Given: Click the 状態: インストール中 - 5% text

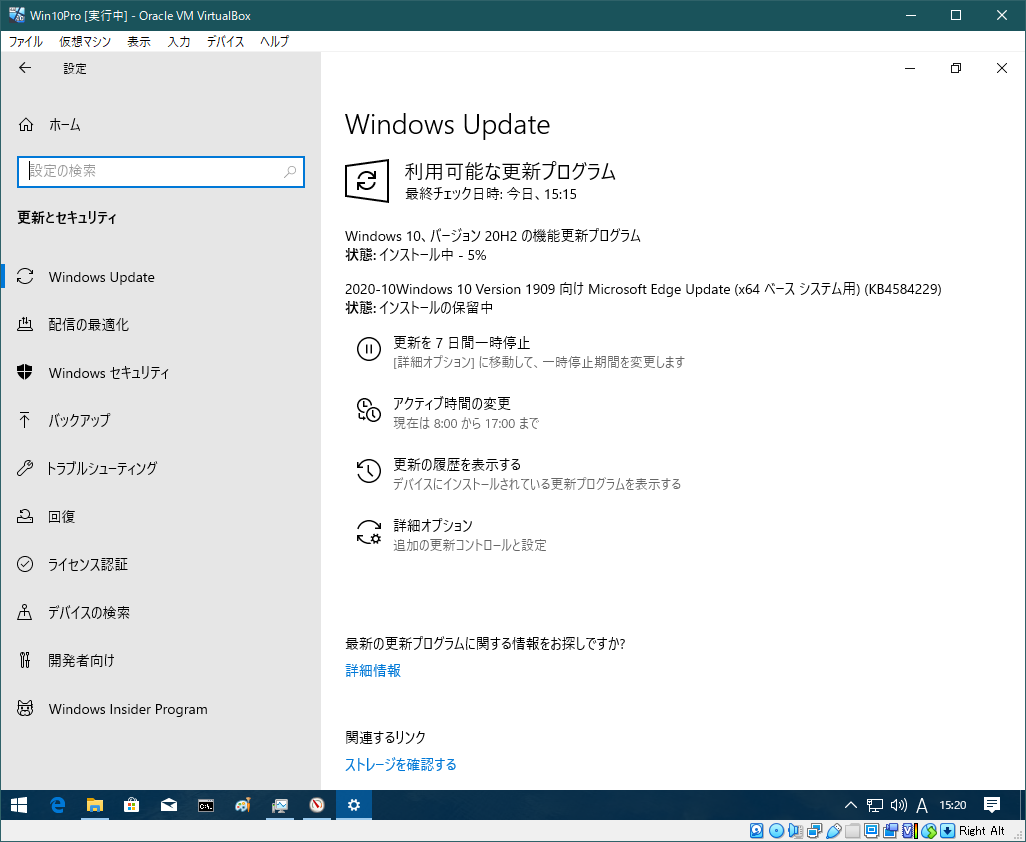Looking at the screenshot, I should (x=416, y=255).
